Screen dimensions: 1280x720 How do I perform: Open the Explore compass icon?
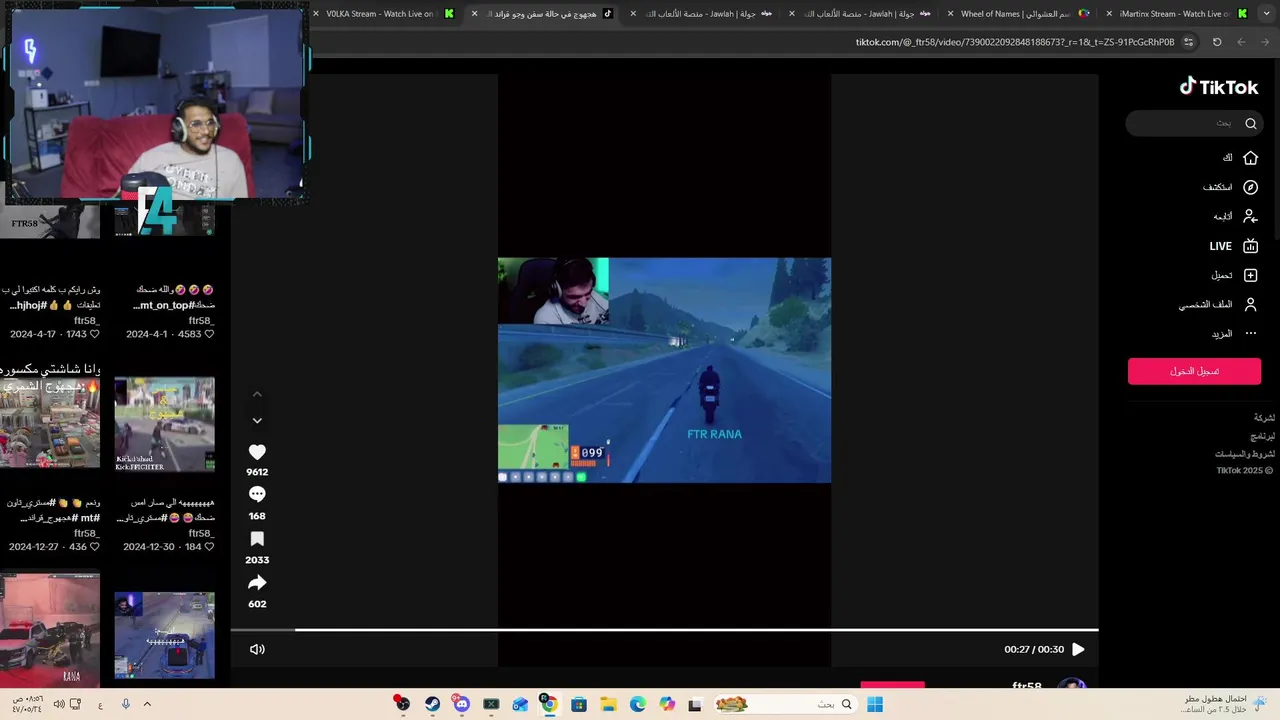[x=1250, y=187]
